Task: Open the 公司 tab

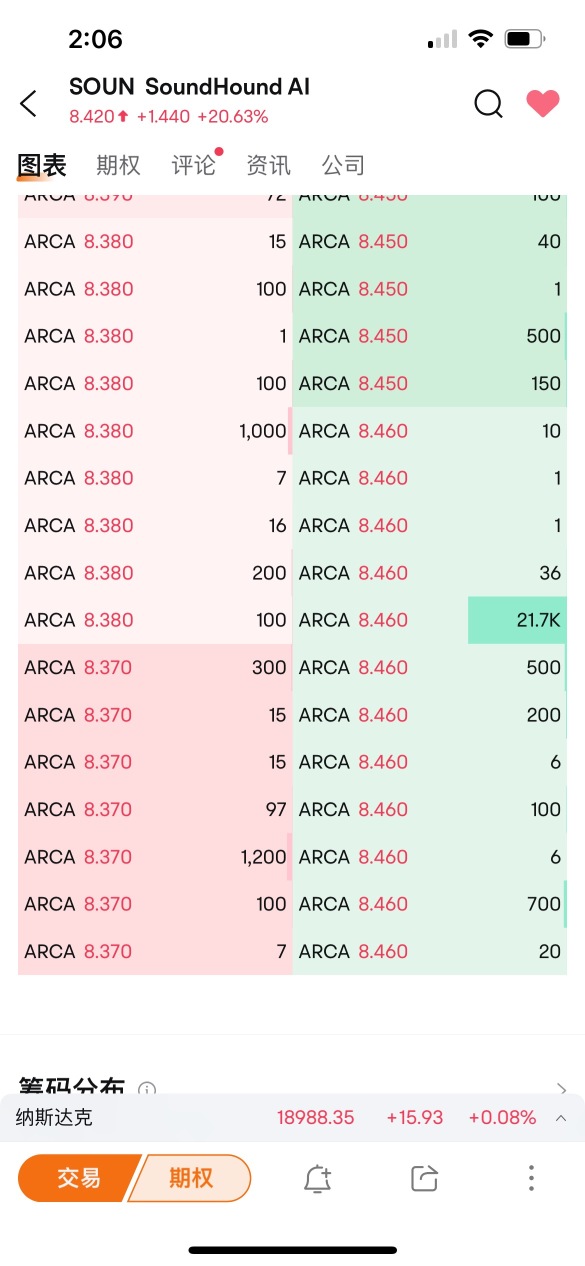Action: pos(343,165)
